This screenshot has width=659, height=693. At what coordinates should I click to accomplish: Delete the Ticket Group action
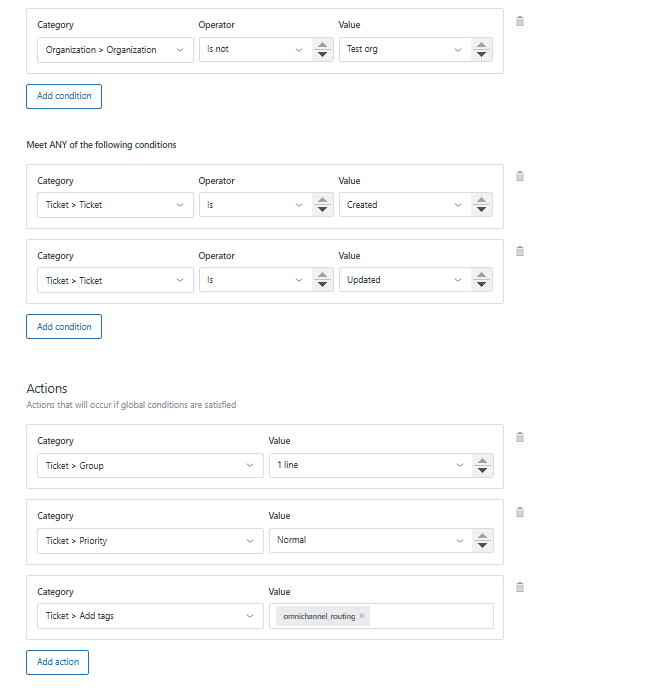tap(519, 438)
